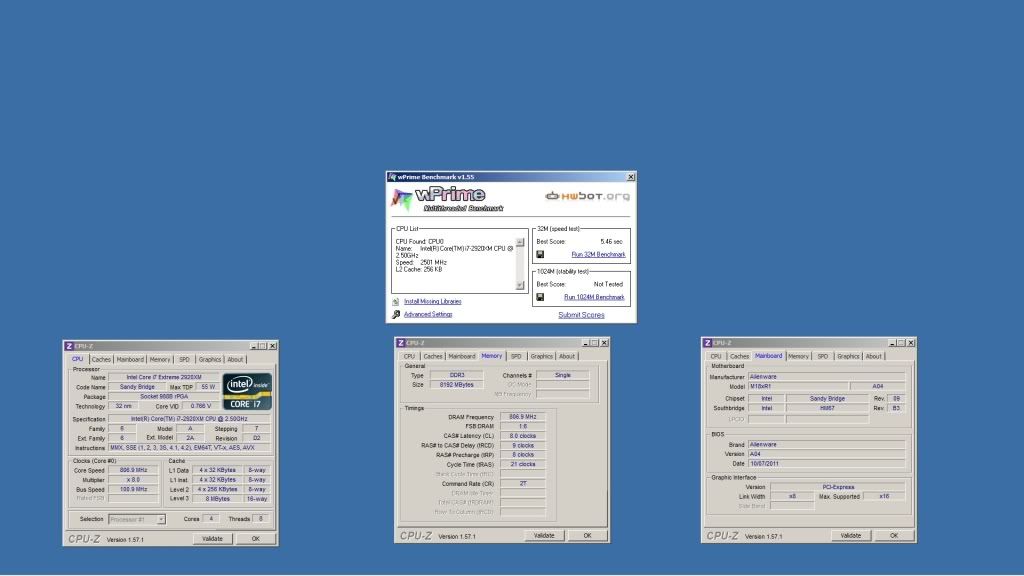The width and height of the screenshot is (1024, 576).
Task: Open Graphics tab in the CPU-Z CPU window
Action: [x=210, y=360]
